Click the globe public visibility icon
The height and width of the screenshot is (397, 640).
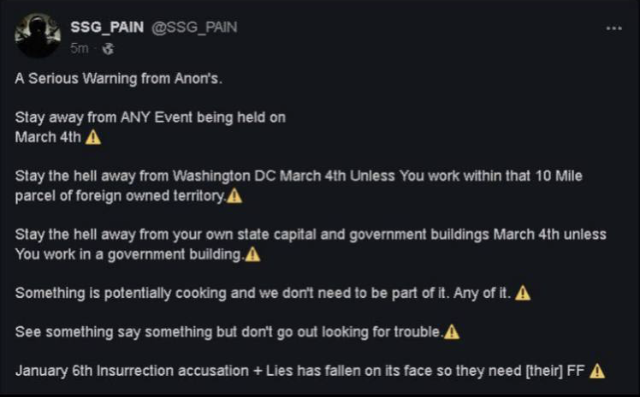click(x=108, y=49)
